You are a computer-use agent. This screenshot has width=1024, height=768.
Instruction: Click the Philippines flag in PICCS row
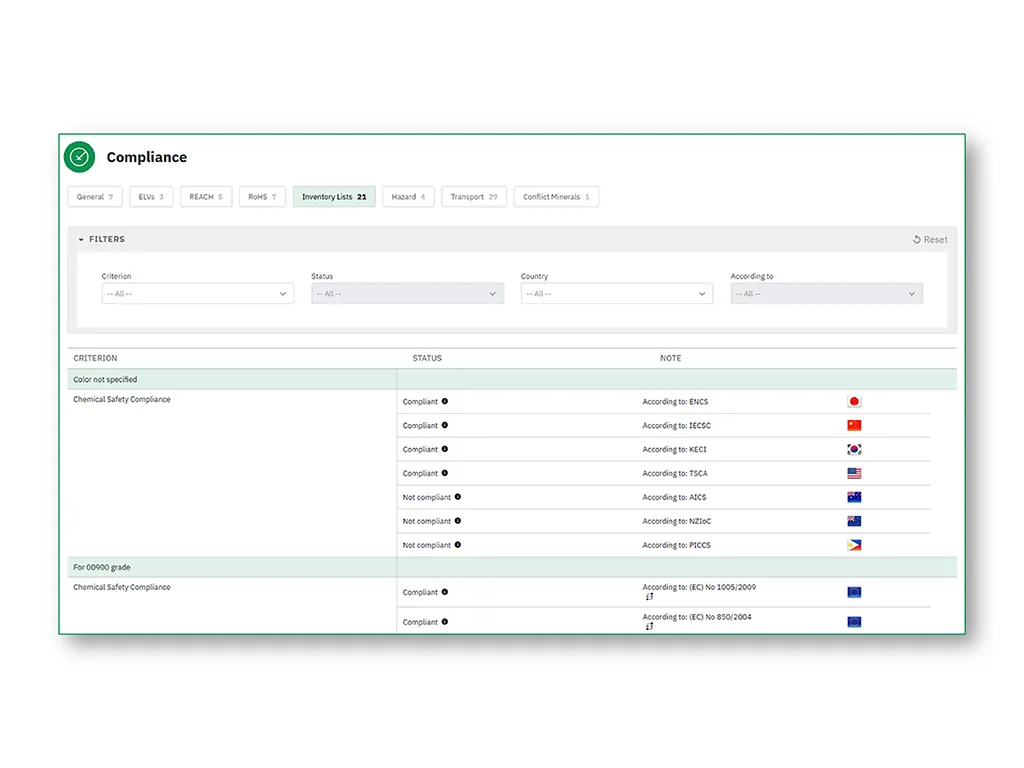(854, 545)
